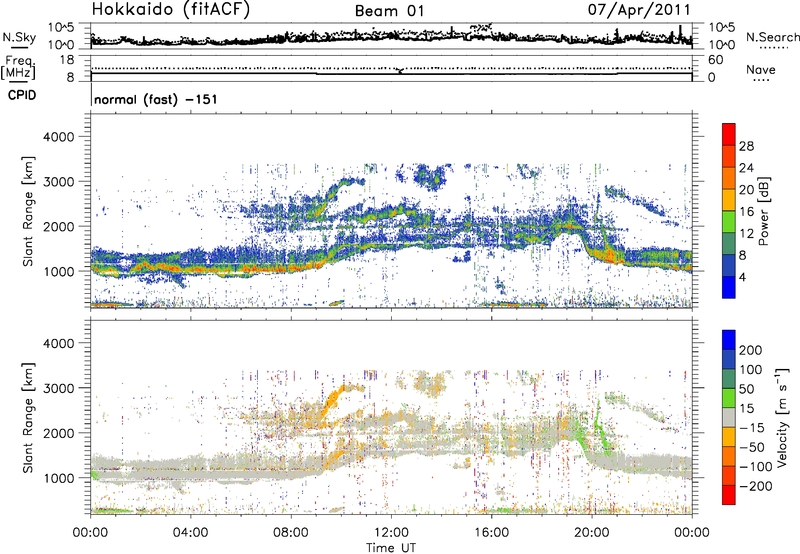Click the 'Hokkaido (fitACF)' title text
The height and width of the screenshot is (554, 800).
point(171,10)
